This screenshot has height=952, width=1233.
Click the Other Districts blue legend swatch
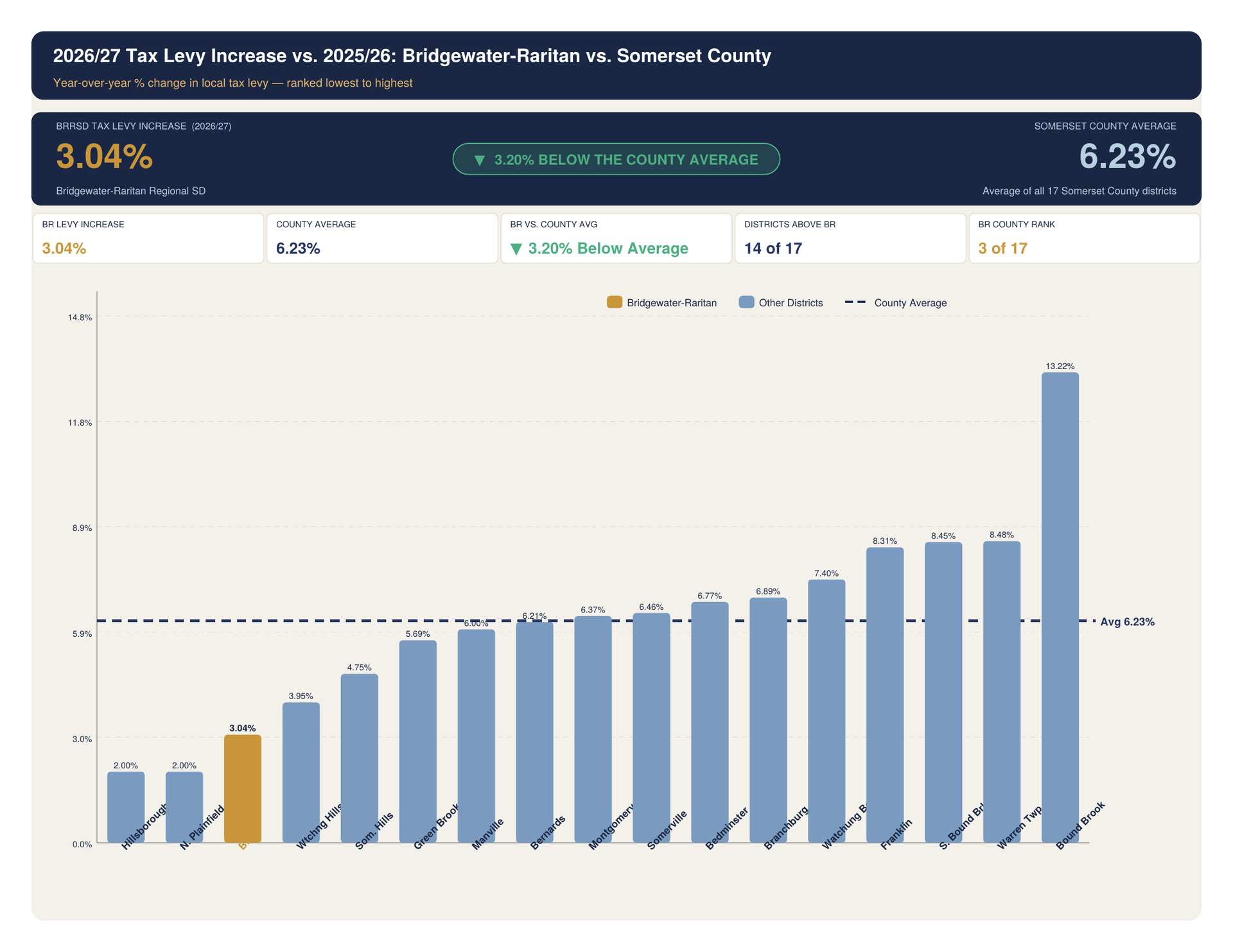coord(746,302)
